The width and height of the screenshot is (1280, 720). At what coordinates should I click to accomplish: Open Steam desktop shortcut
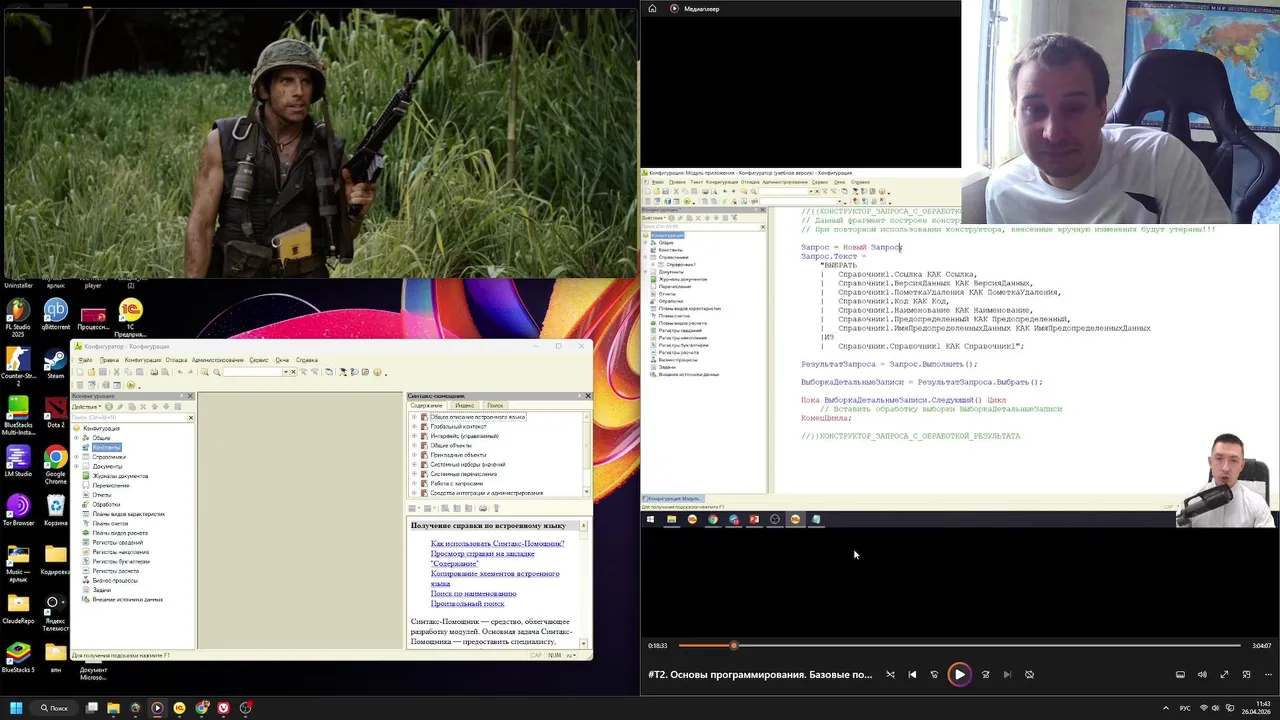[56, 365]
